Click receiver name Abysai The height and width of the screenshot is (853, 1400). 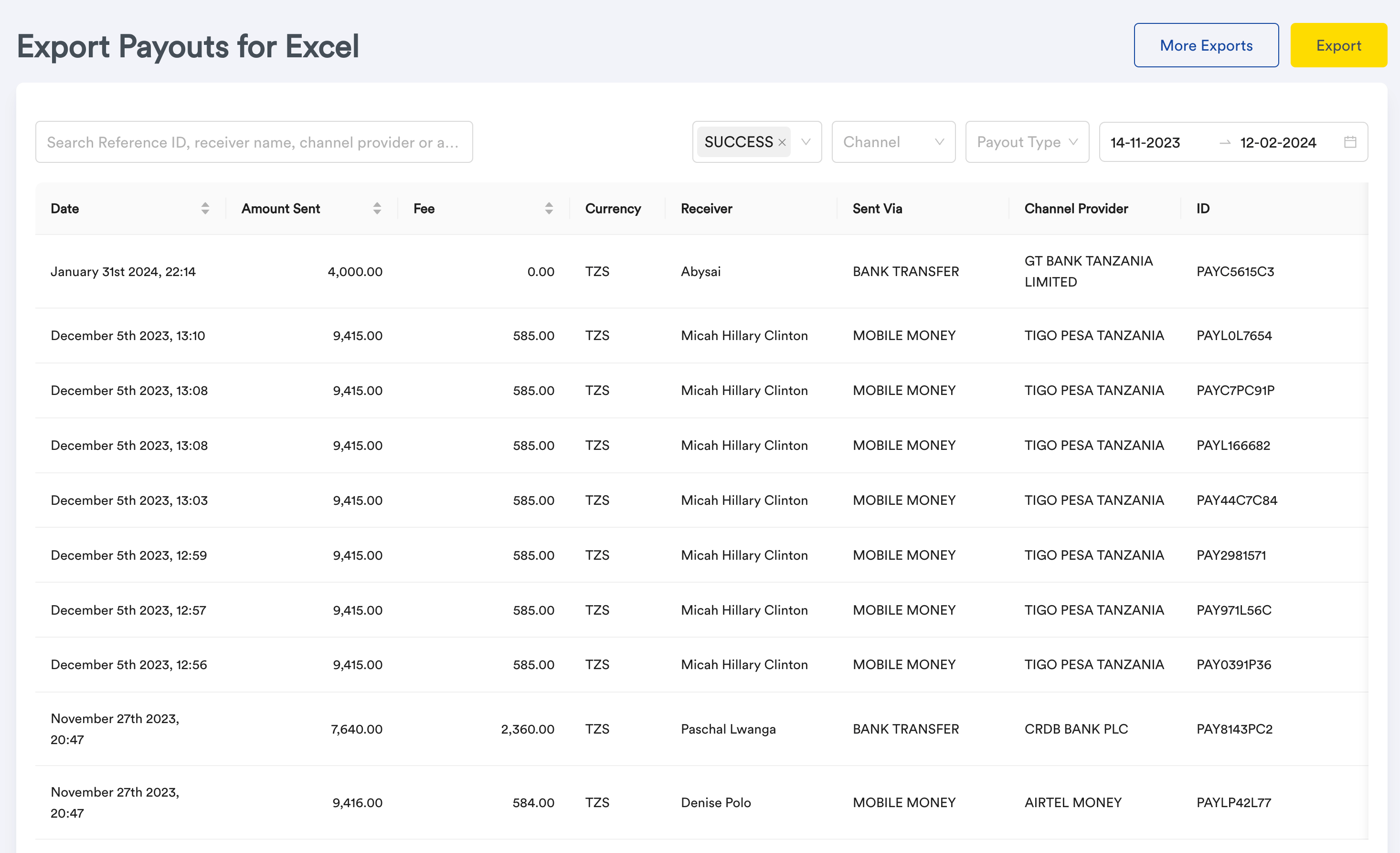pos(700,272)
